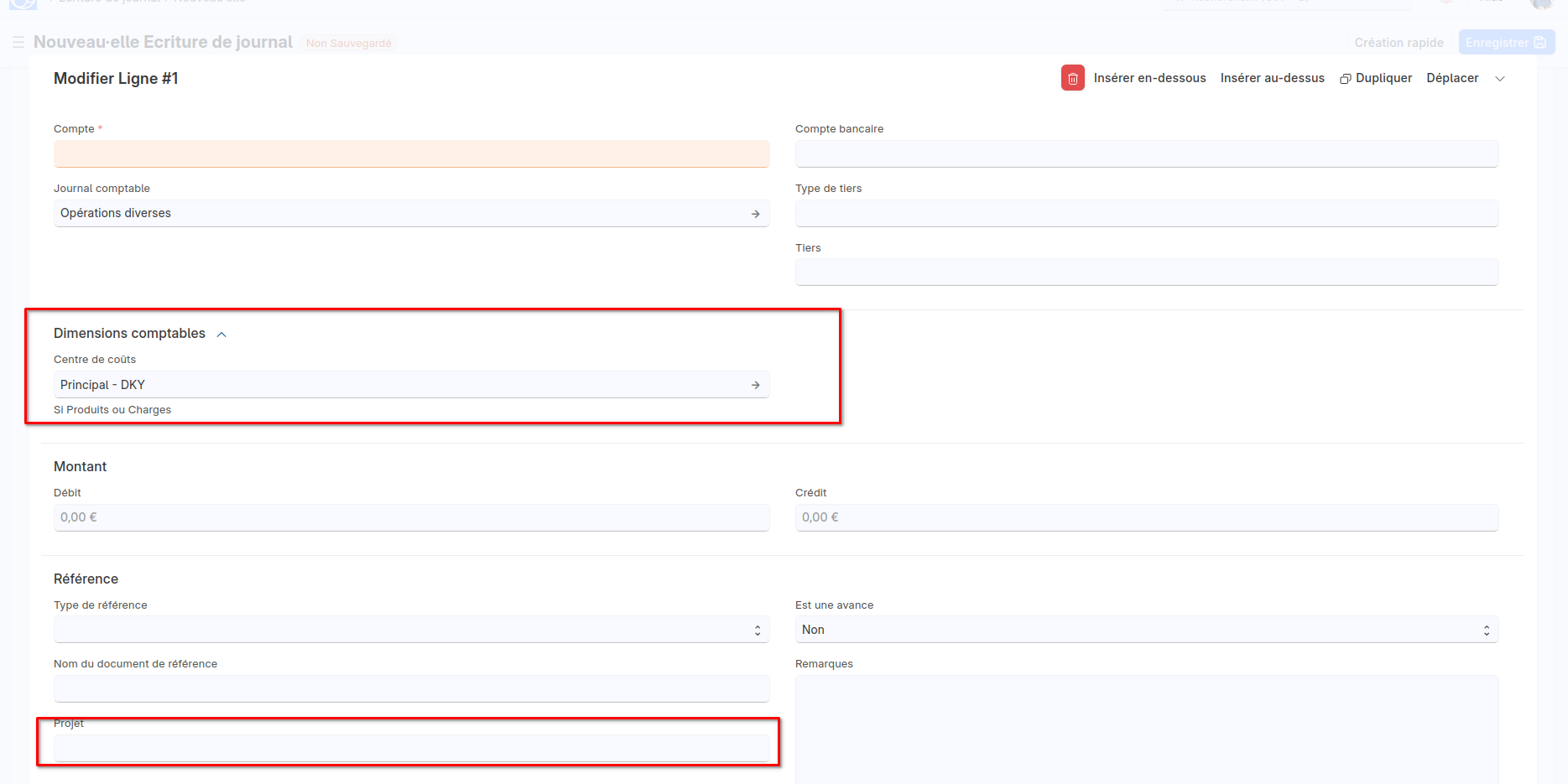Click the red trash delete row icon
Image resolution: width=1568 pixels, height=784 pixels.
click(x=1072, y=78)
